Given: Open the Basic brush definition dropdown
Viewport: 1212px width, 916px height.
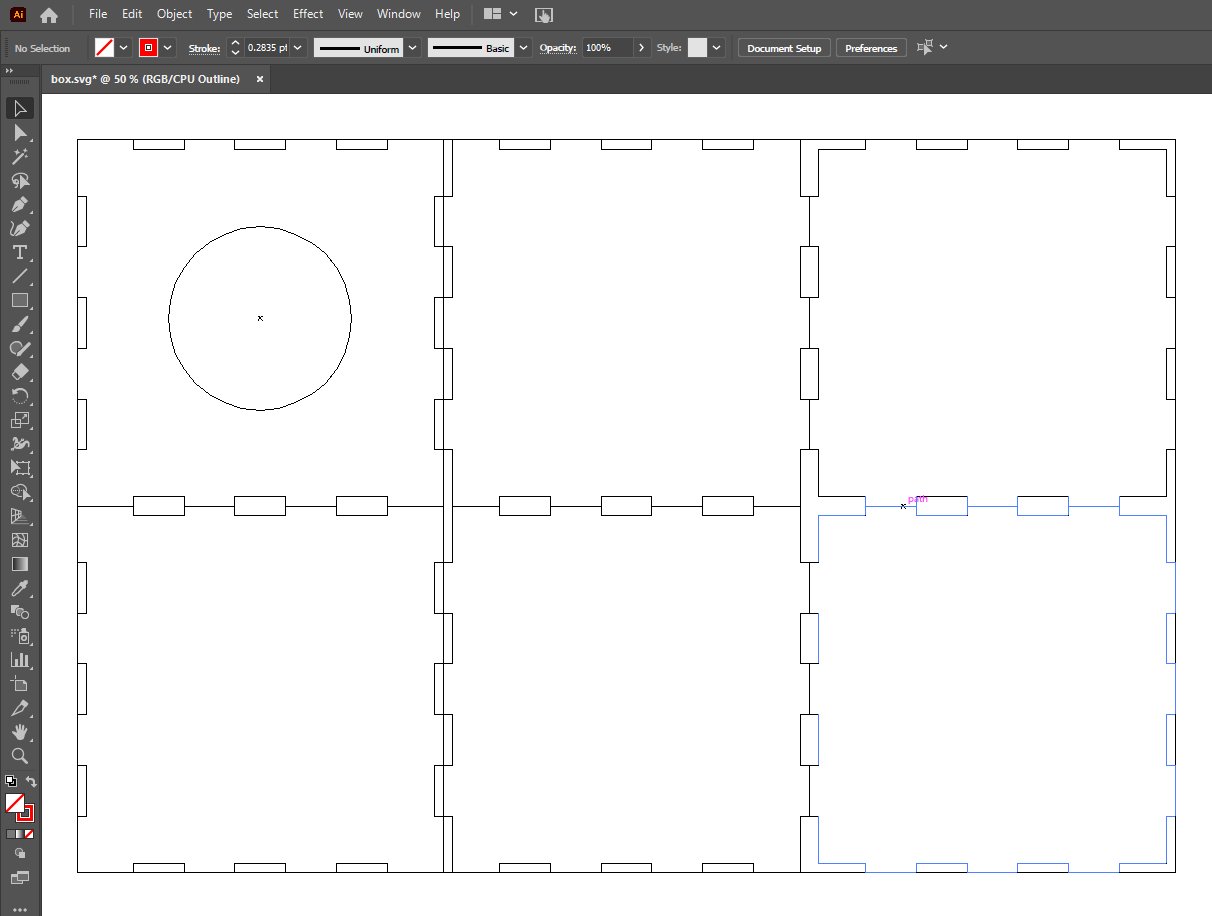Looking at the screenshot, I should [523, 48].
